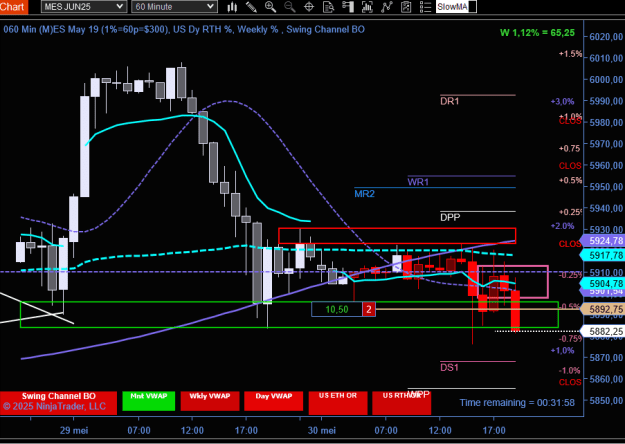The height and width of the screenshot is (444, 625).
Task: Toggle the US RTHOR button
Action: [401, 403]
